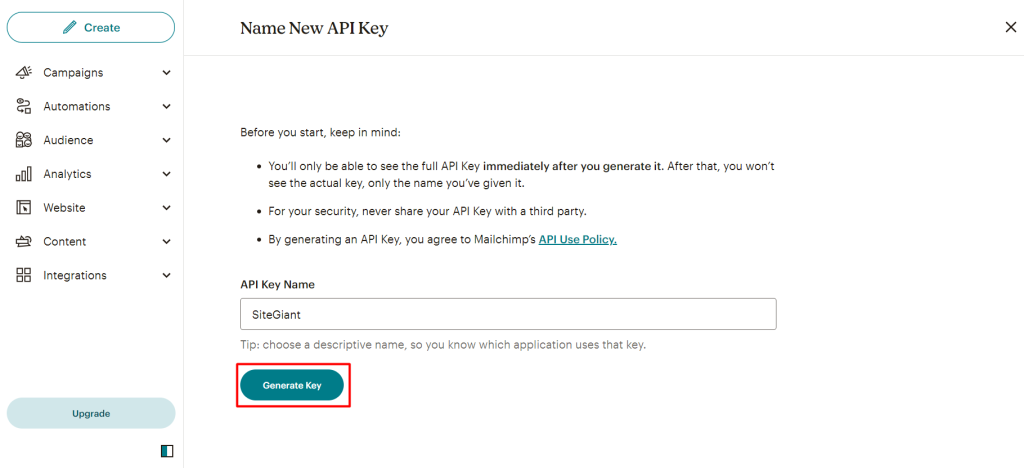The height and width of the screenshot is (468, 1024).
Task: Collapse the sidebar with panel toggle icon
Action: [x=167, y=451]
